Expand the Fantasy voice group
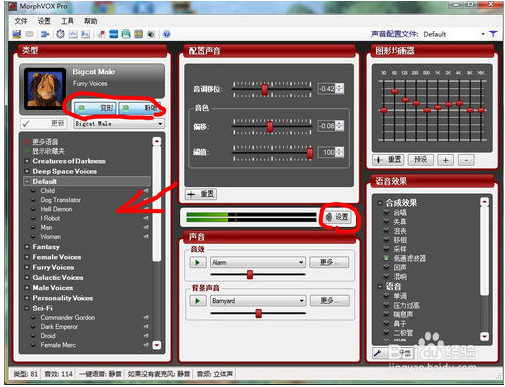The height and width of the screenshot is (387, 505). pyautogui.click(x=27, y=247)
